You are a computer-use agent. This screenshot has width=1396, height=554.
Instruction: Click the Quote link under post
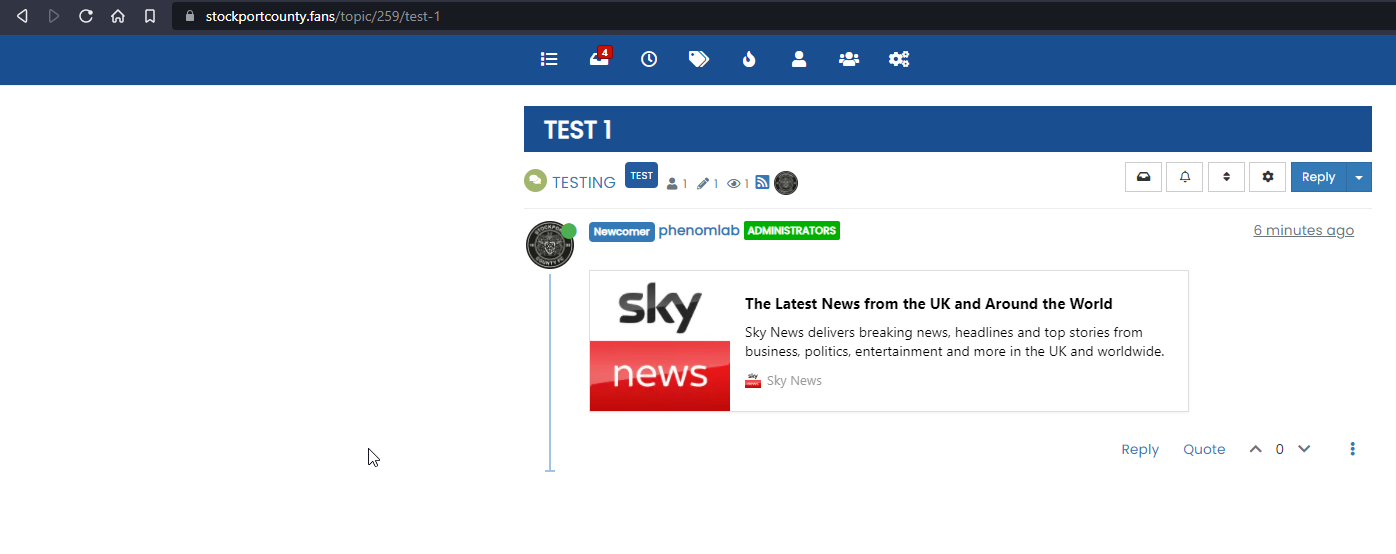pos(1204,450)
